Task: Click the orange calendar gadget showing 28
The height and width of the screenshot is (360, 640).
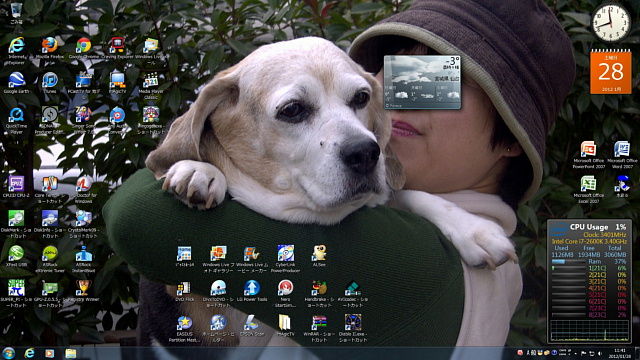Action: [611, 72]
